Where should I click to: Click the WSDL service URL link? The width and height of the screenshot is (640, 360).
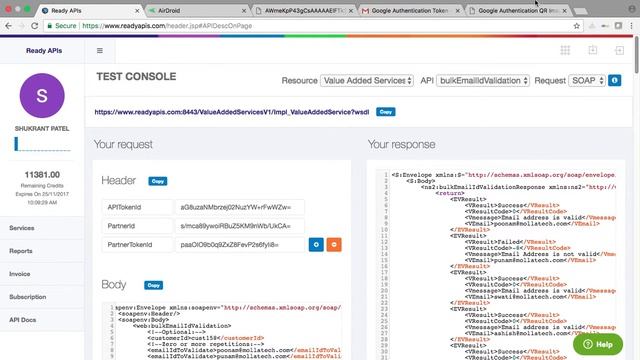pos(231,112)
